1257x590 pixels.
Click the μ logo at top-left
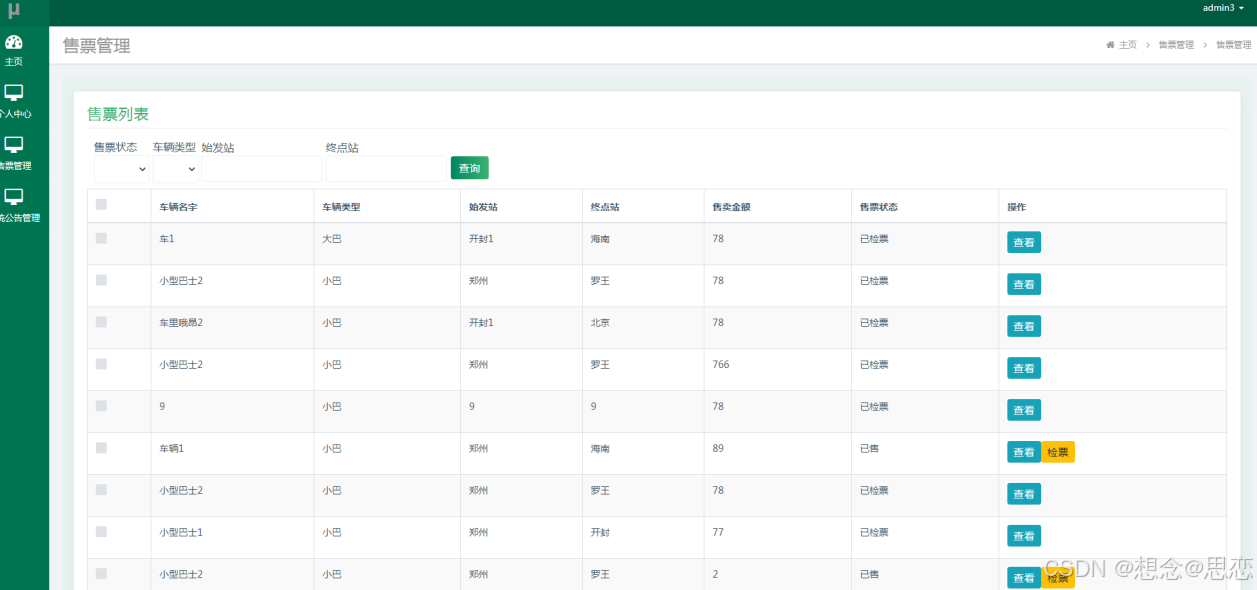pos(14,11)
